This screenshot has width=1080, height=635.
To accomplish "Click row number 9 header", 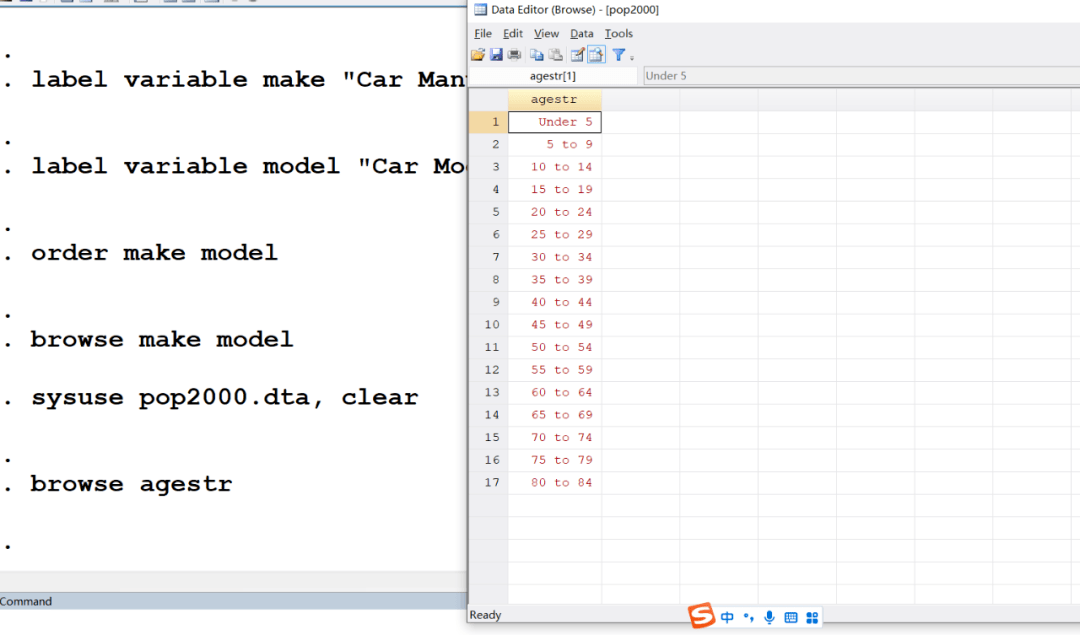I will [x=488, y=302].
